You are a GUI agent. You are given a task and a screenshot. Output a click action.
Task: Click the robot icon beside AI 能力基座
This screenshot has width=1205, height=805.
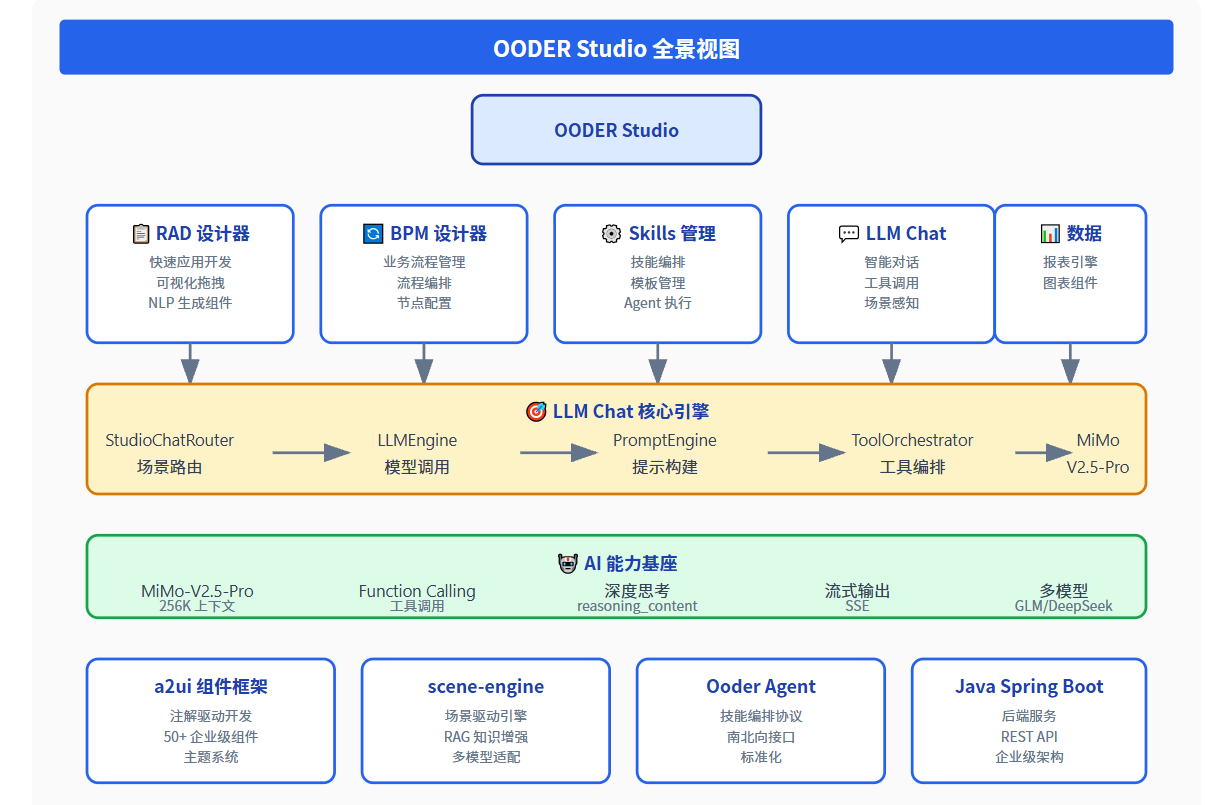(567, 564)
